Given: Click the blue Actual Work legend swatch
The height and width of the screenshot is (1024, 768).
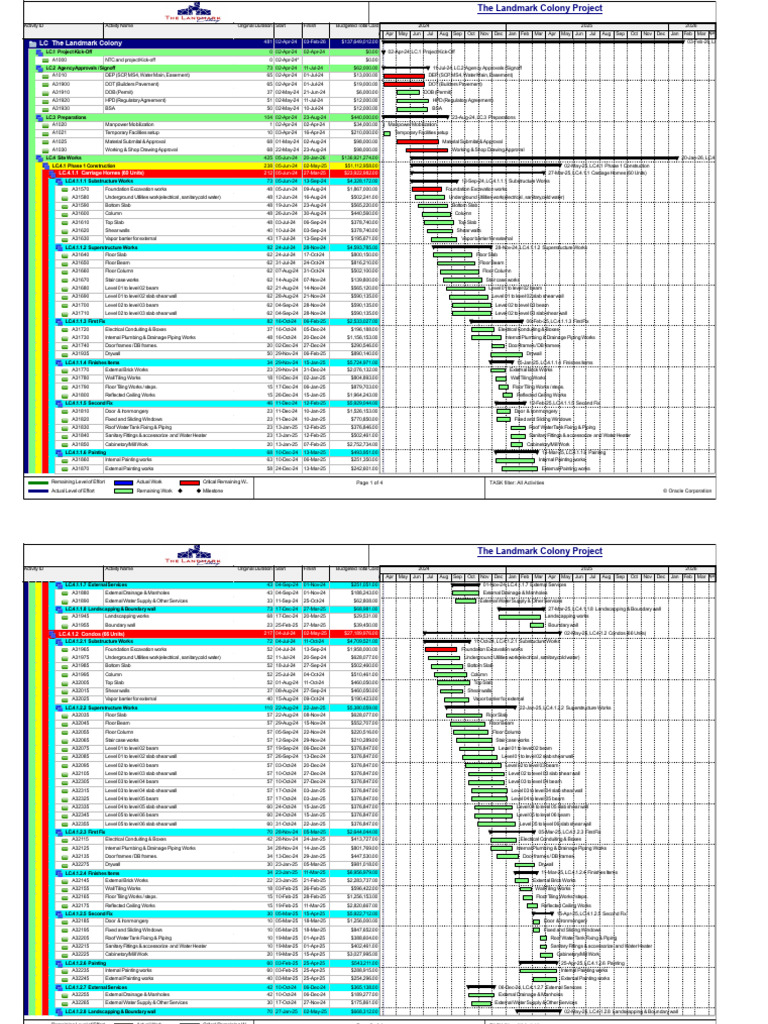Looking at the screenshot, I should coord(123,483).
